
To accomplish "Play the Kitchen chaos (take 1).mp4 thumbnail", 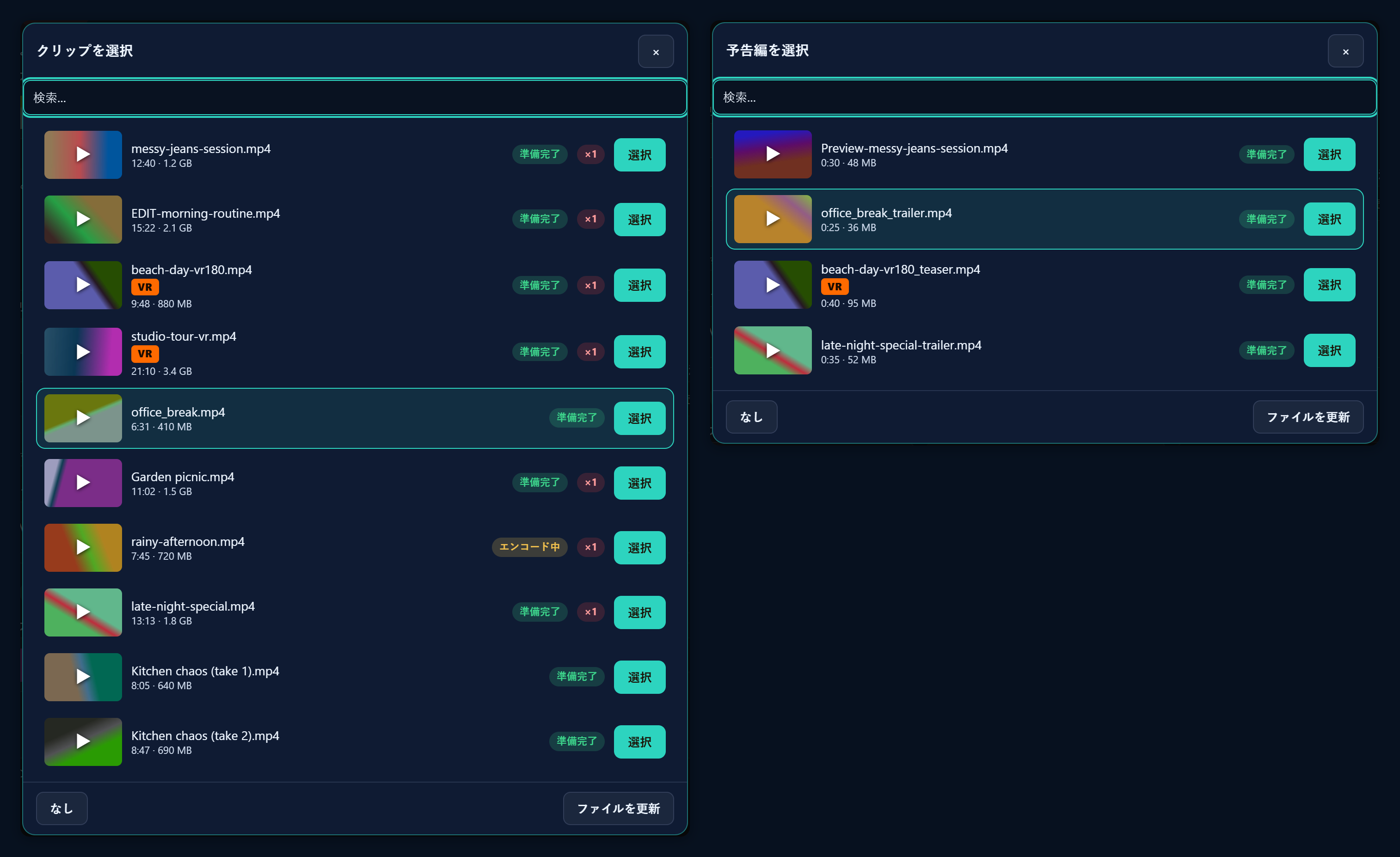I will point(83,677).
